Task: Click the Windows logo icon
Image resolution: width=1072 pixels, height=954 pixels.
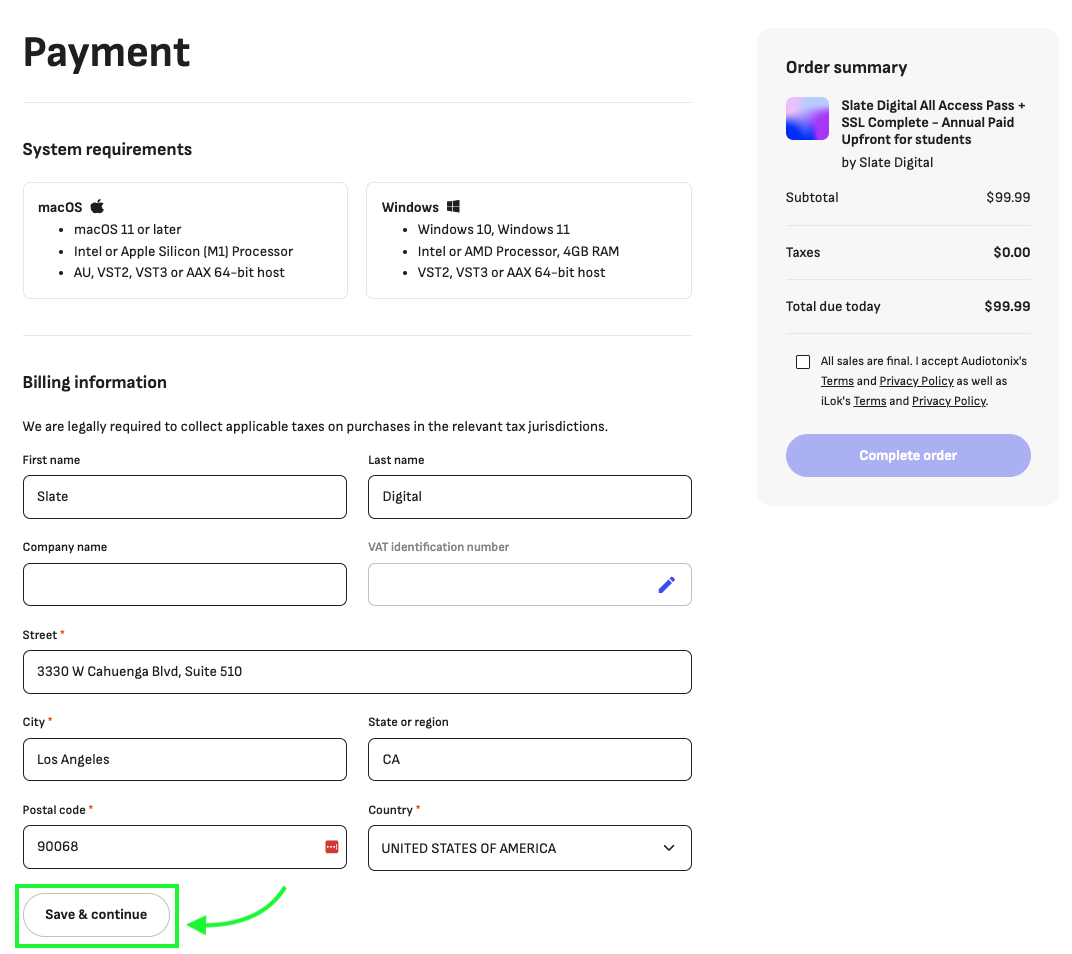Action: tap(453, 206)
